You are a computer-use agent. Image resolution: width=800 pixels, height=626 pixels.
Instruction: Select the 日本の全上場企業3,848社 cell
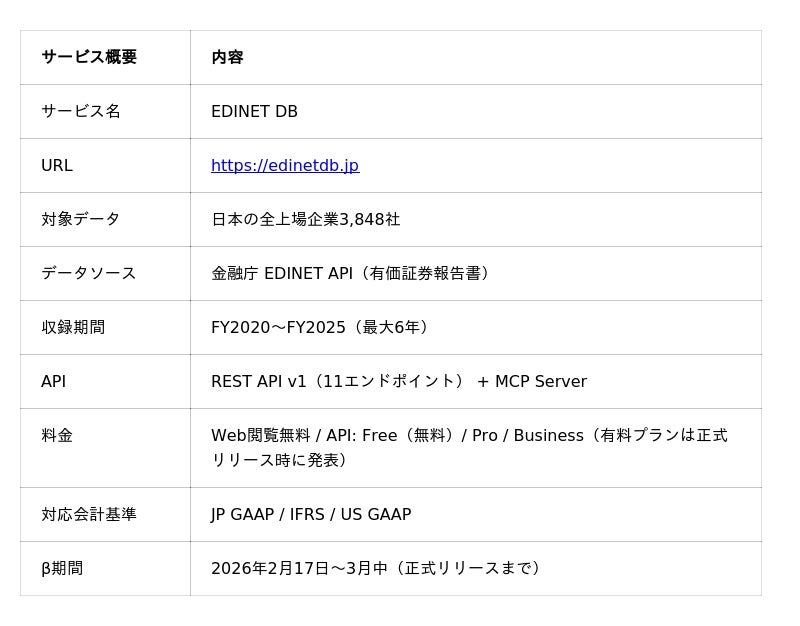click(x=305, y=220)
